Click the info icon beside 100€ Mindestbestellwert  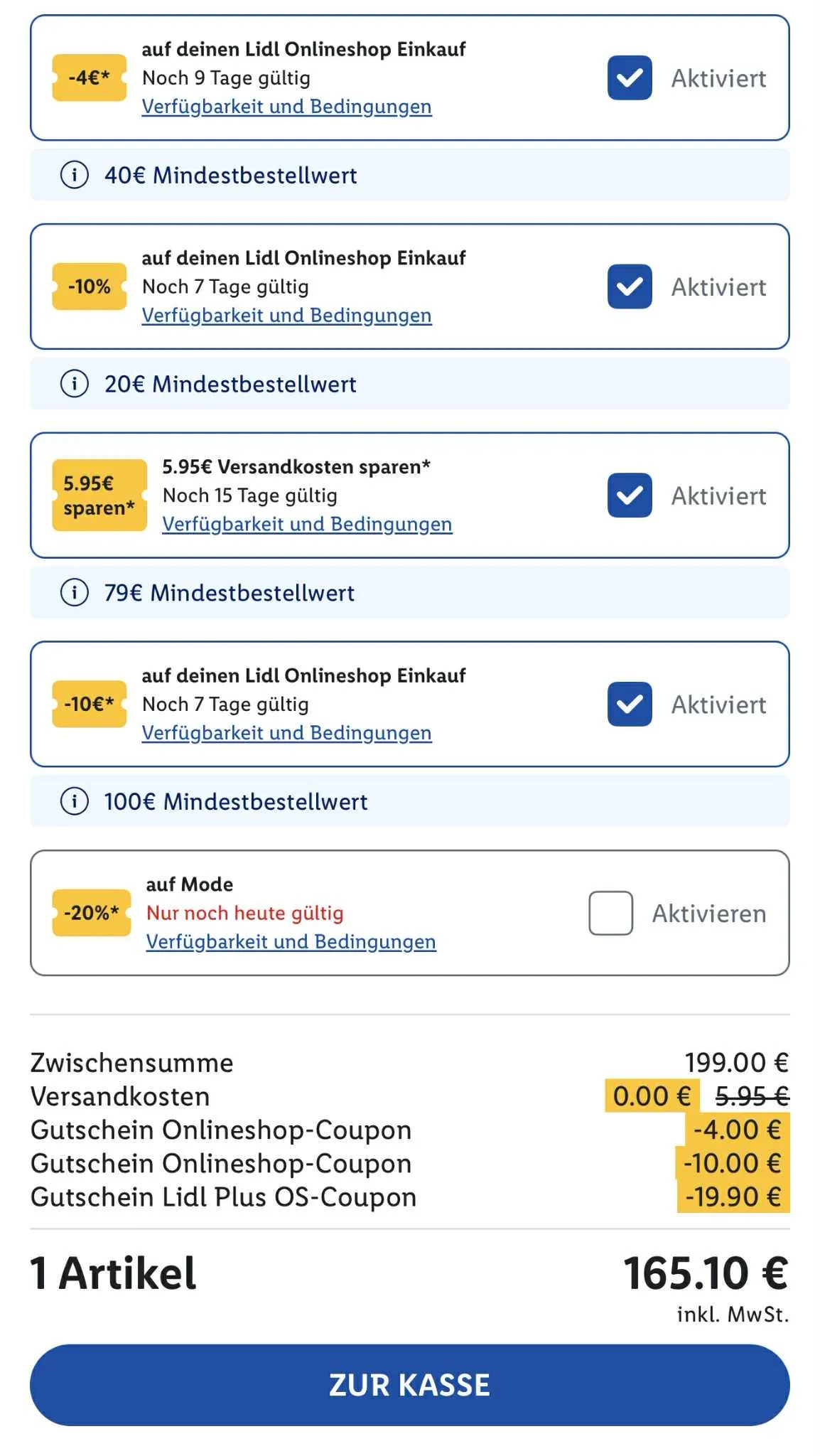(x=76, y=801)
